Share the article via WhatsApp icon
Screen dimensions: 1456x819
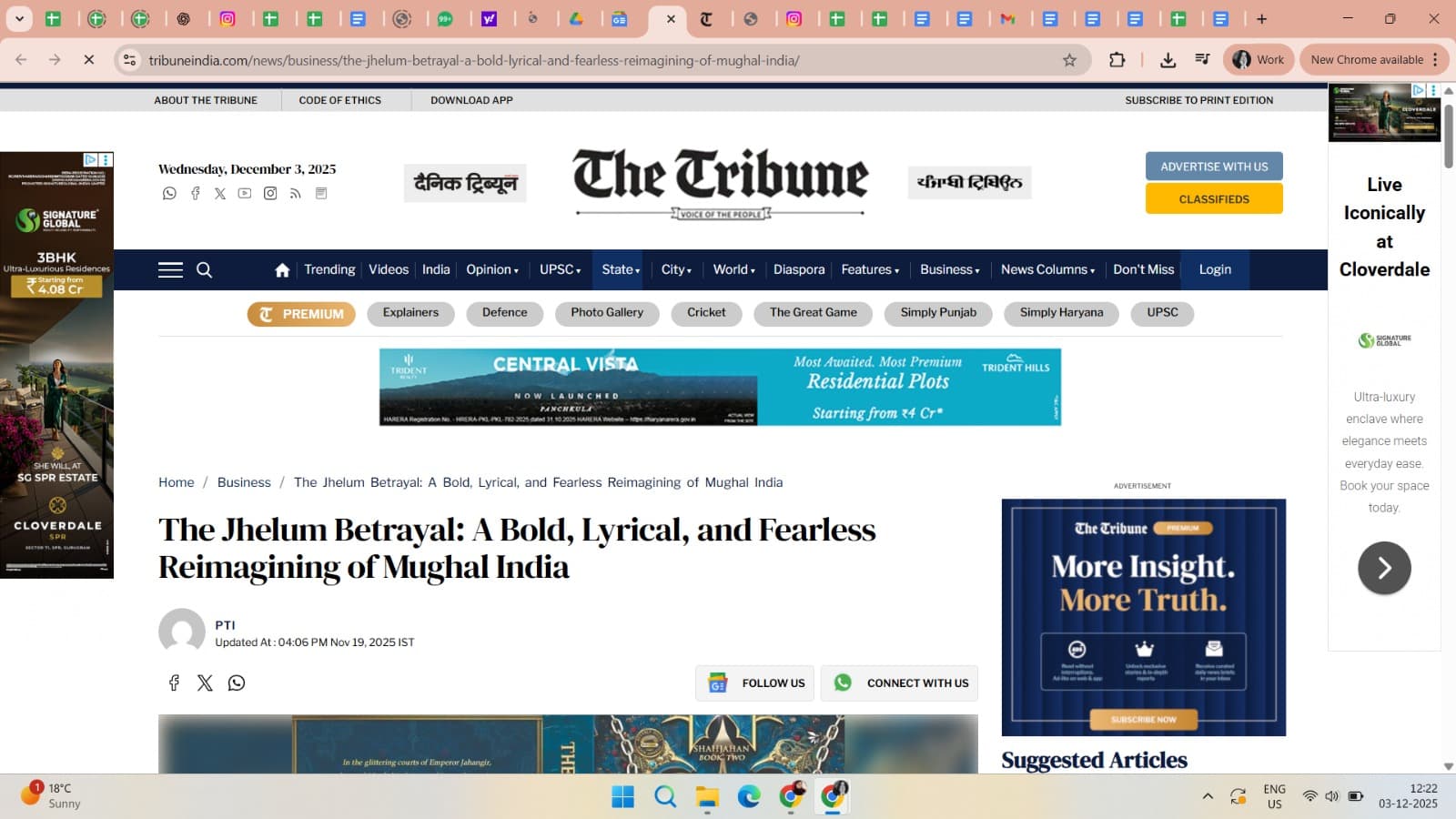click(x=237, y=682)
